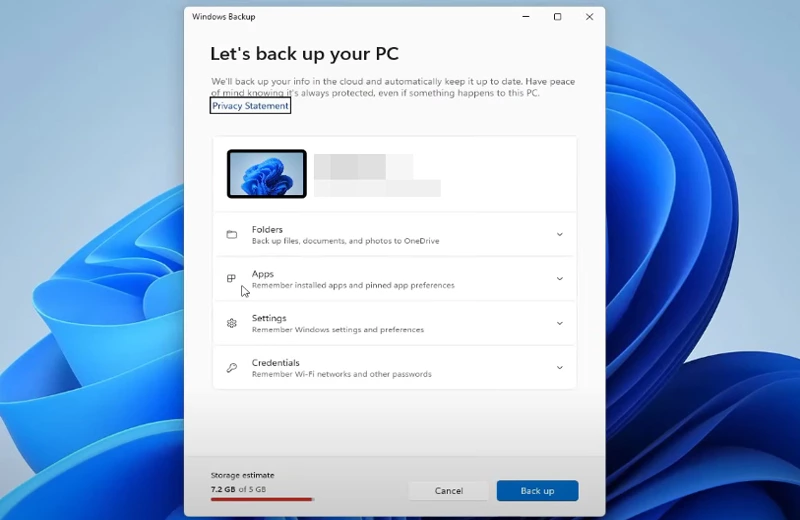Close the Windows Backup window
This screenshot has height=520, width=800.
[x=589, y=17]
